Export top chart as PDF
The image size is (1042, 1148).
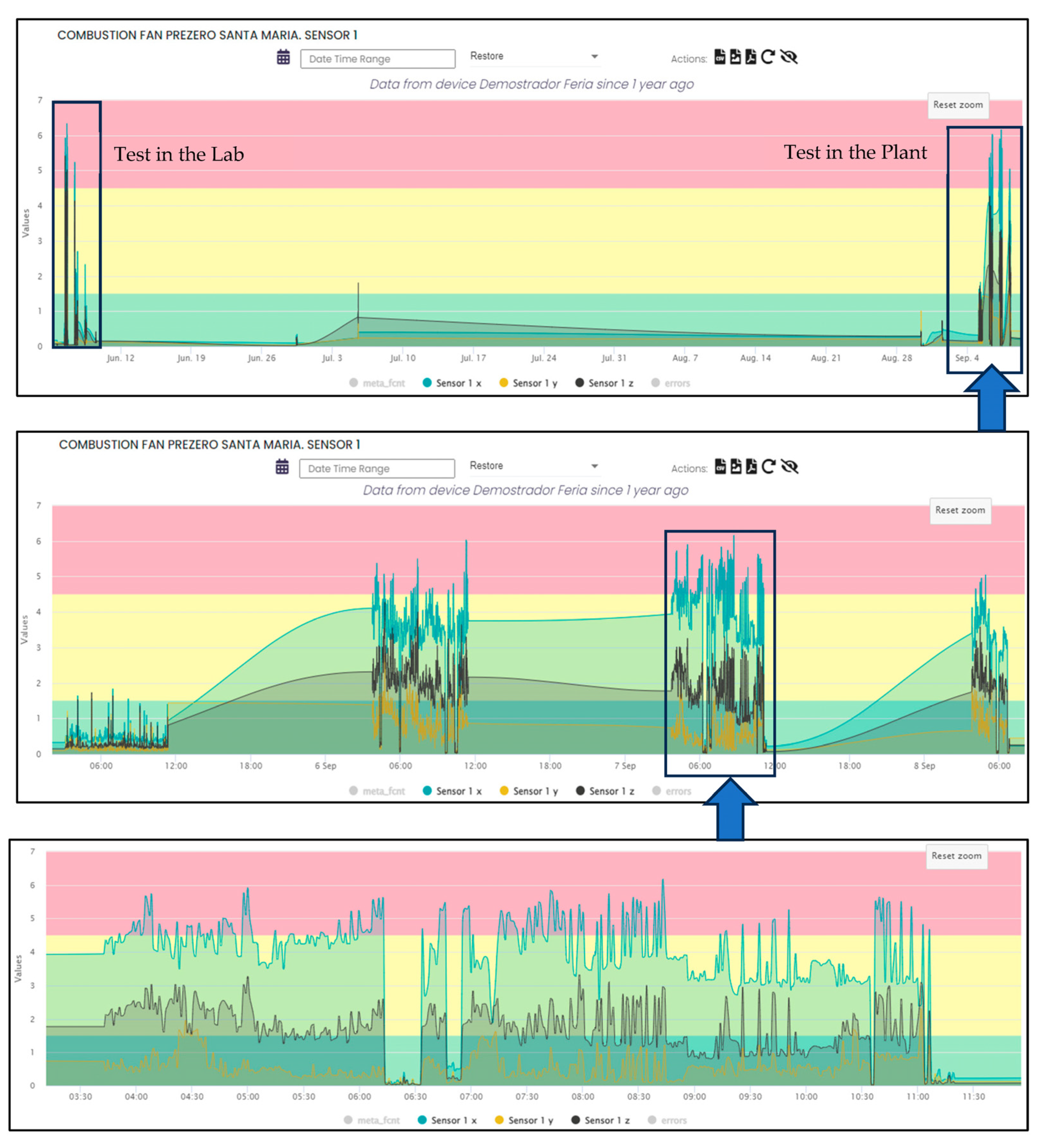click(751, 57)
